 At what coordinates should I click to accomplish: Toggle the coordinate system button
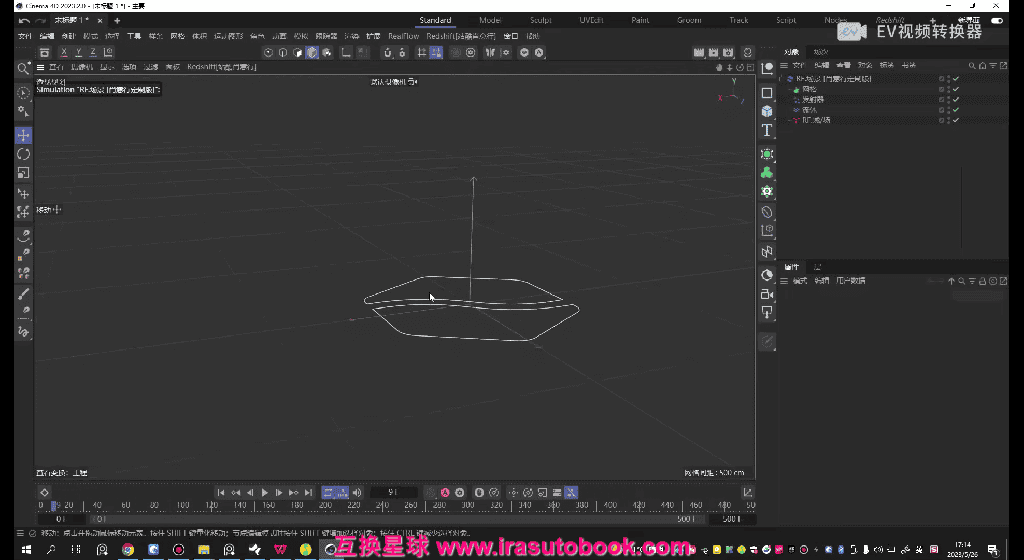108,52
